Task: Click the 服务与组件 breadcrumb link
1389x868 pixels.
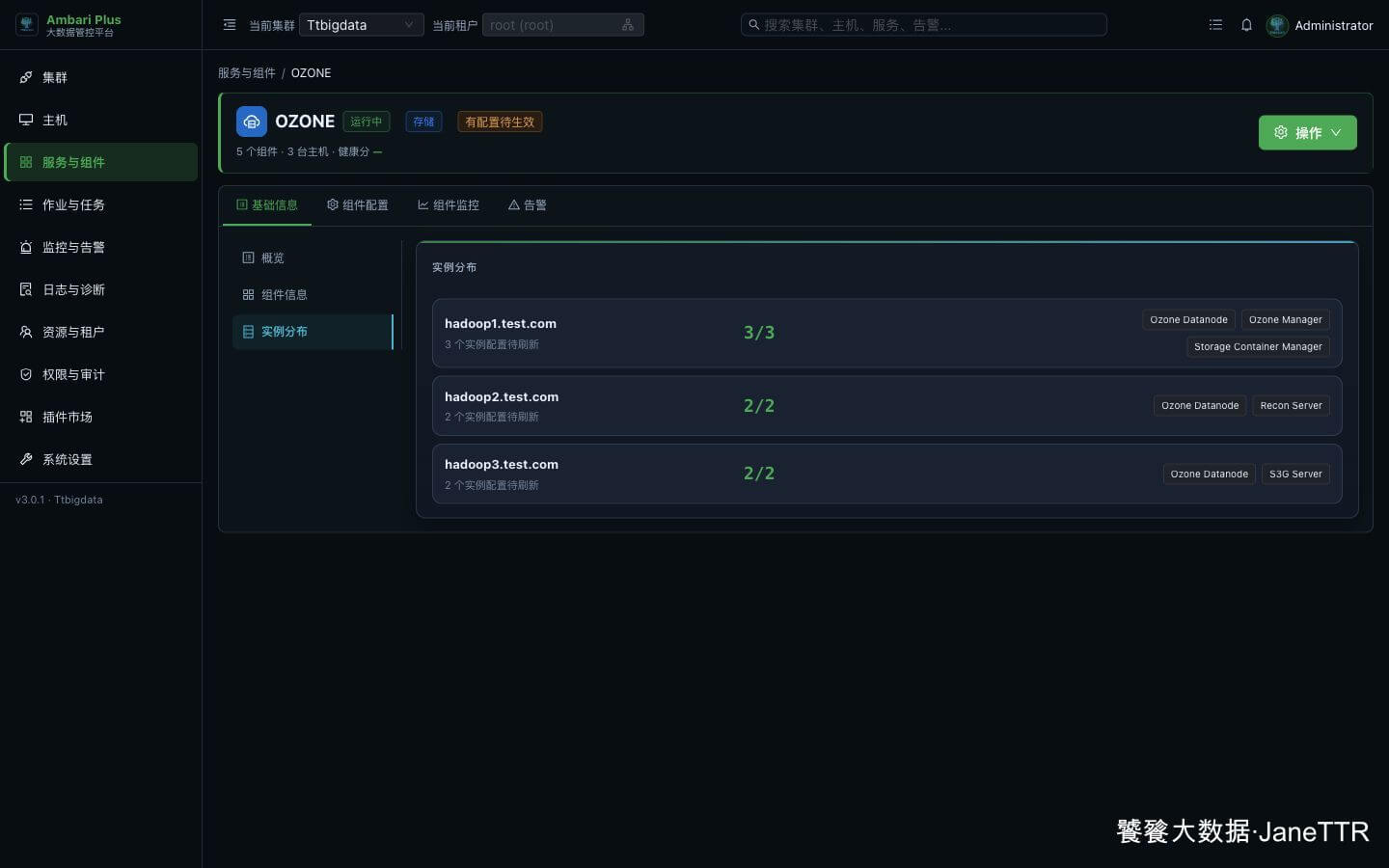Action: click(x=246, y=73)
